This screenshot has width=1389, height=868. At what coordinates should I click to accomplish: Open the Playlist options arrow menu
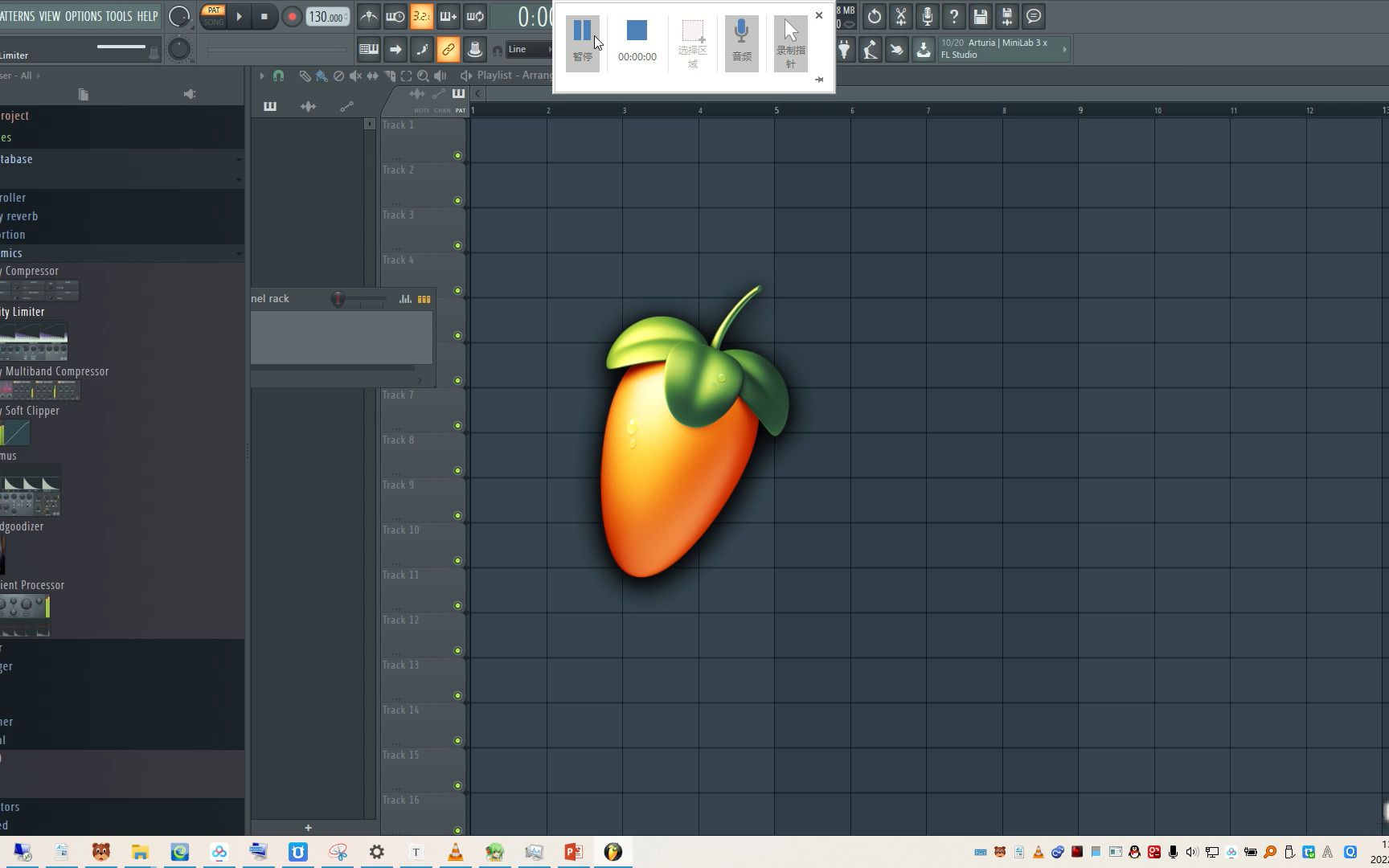click(x=261, y=76)
